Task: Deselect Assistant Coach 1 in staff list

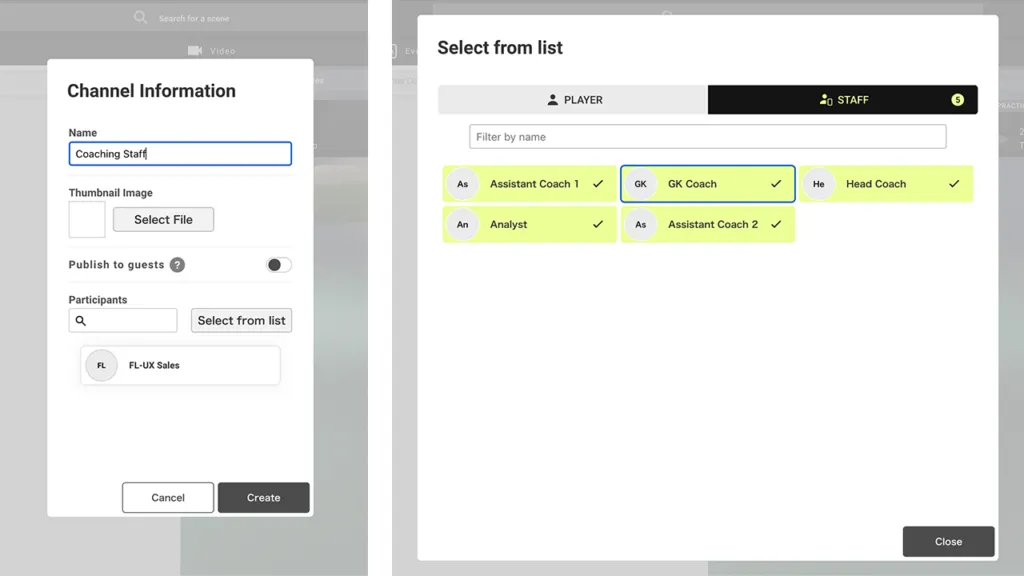Action: click(530, 184)
